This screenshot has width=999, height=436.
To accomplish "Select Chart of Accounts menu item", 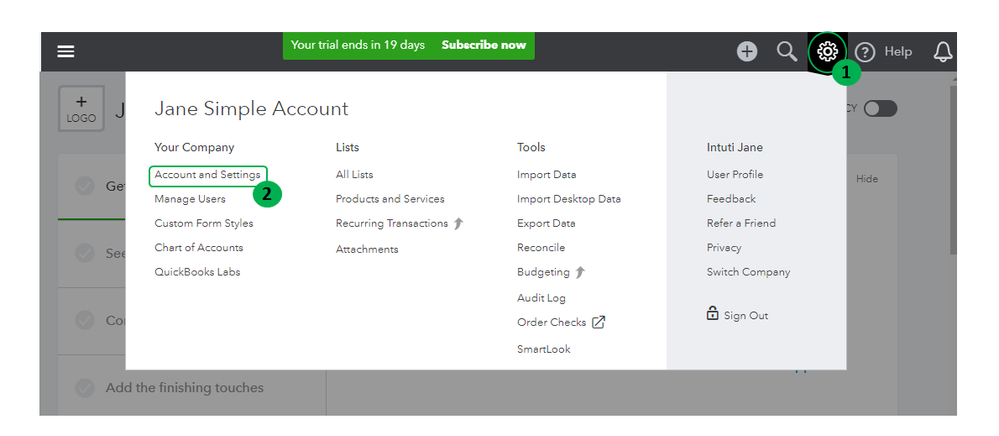I will [x=198, y=248].
